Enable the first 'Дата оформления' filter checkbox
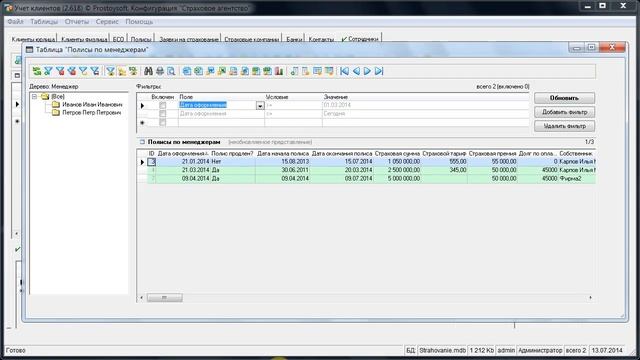This screenshot has height=360, width=640. coord(162,105)
